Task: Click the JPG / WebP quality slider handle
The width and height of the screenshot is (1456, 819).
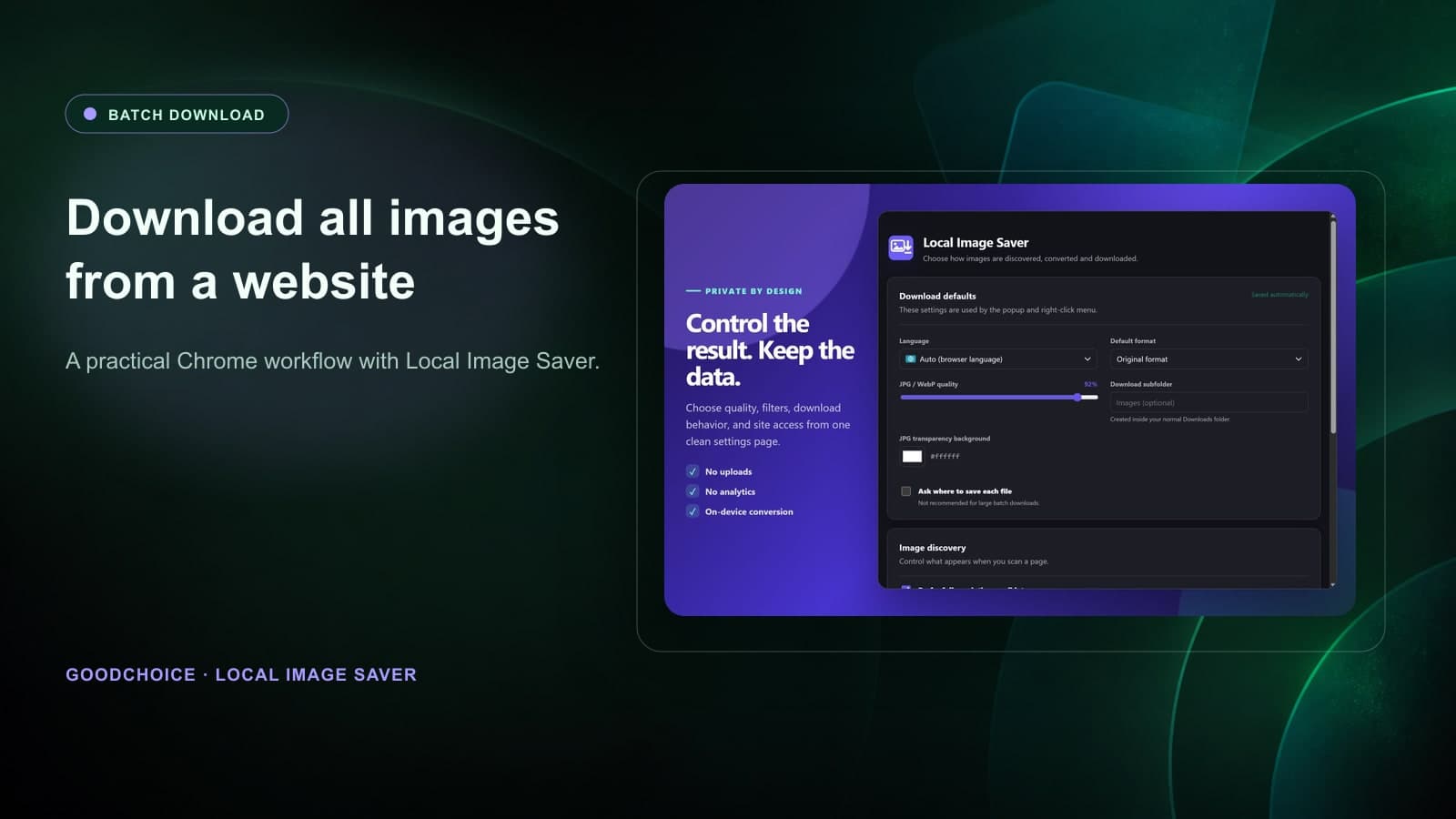Action: click(1077, 398)
